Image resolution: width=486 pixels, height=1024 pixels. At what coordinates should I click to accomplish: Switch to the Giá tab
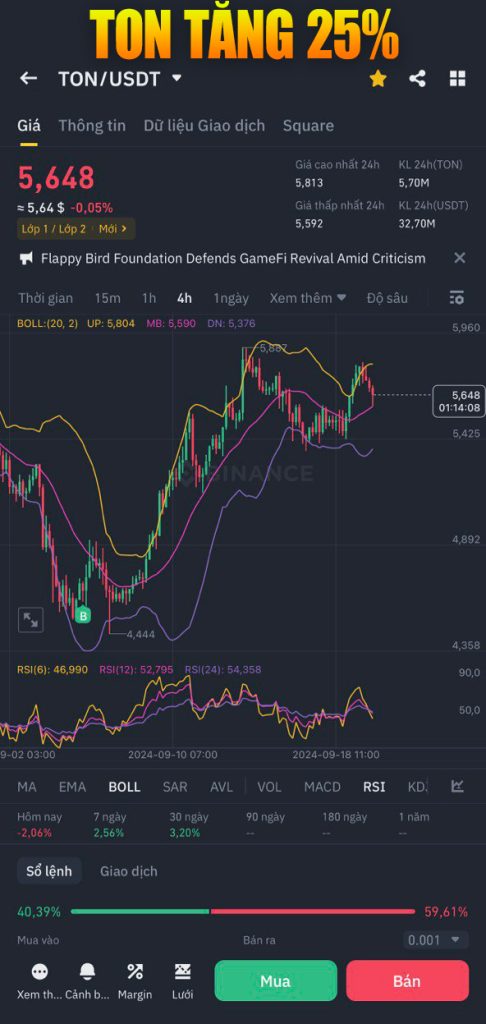click(29, 125)
